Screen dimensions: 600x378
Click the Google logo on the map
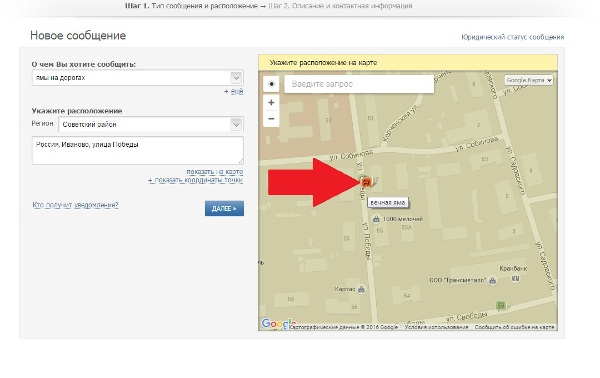[279, 323]
